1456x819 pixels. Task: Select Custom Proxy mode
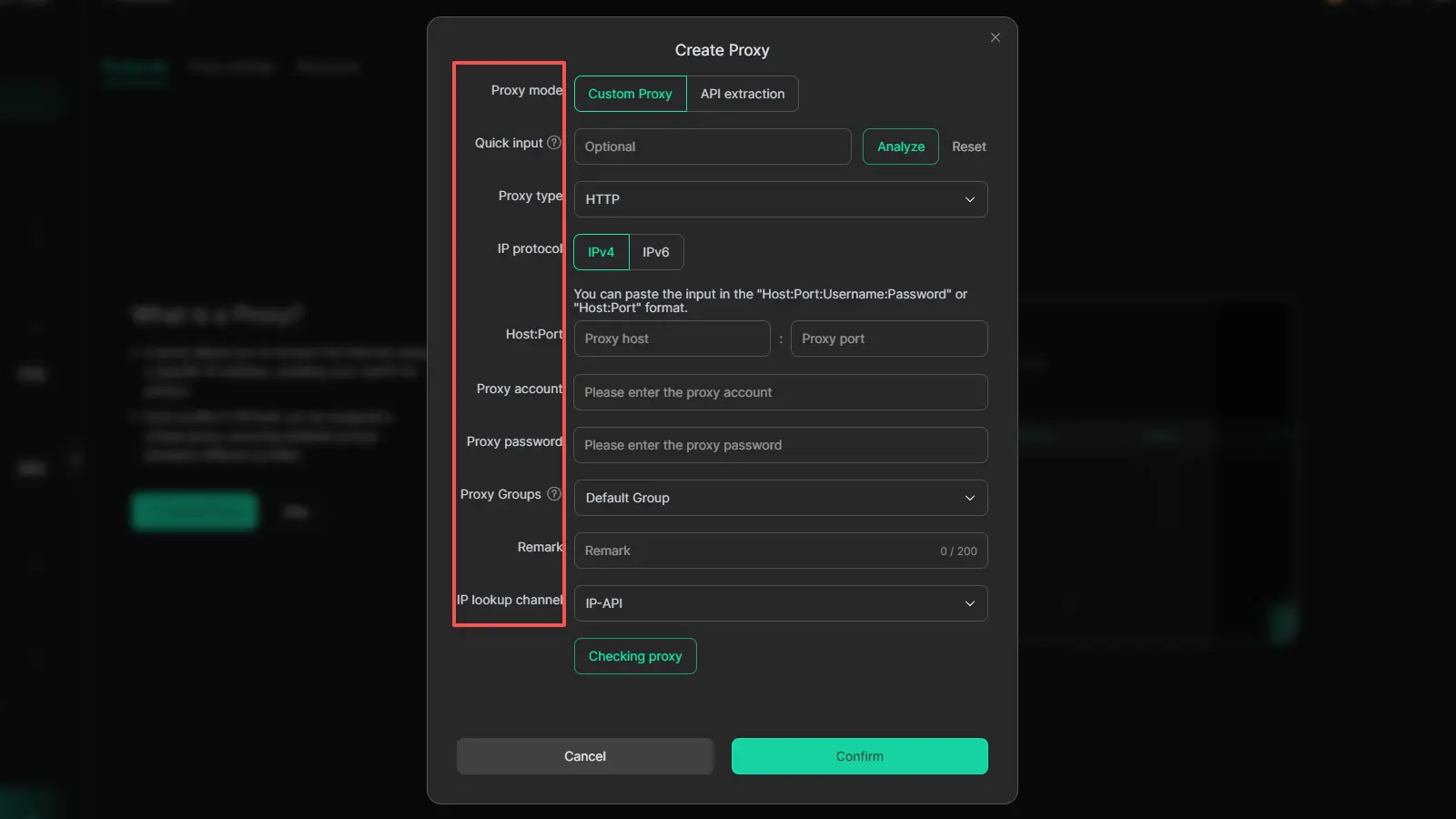point(630,94)
